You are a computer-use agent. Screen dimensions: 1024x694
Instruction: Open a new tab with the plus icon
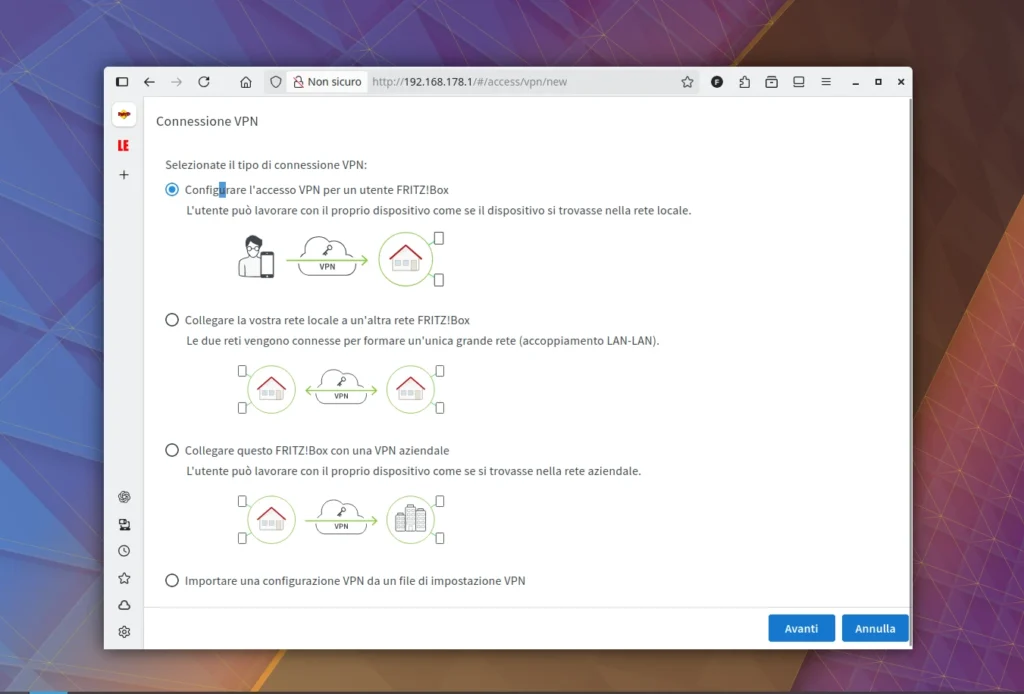click(x=123, y=174)
